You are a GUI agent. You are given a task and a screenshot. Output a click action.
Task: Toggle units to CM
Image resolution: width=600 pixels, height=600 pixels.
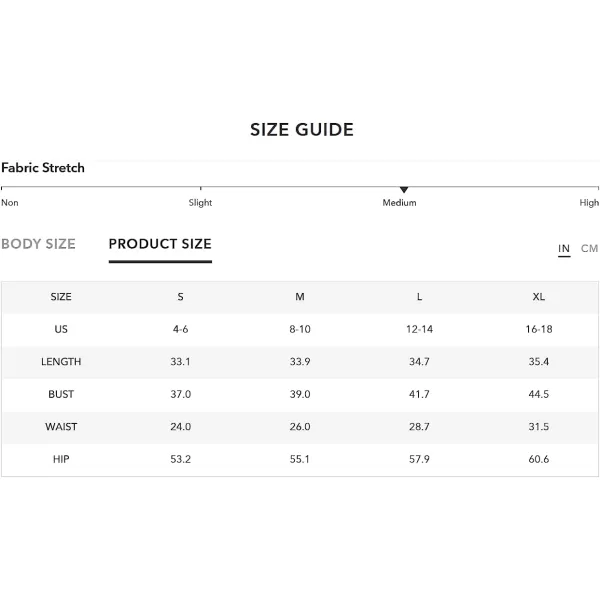(589, 249)
